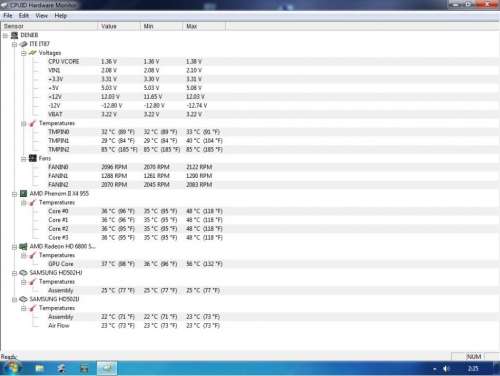Open Windows Explorer from the taskbar
Screen dimensions: 500x376
tap(40, 368)
